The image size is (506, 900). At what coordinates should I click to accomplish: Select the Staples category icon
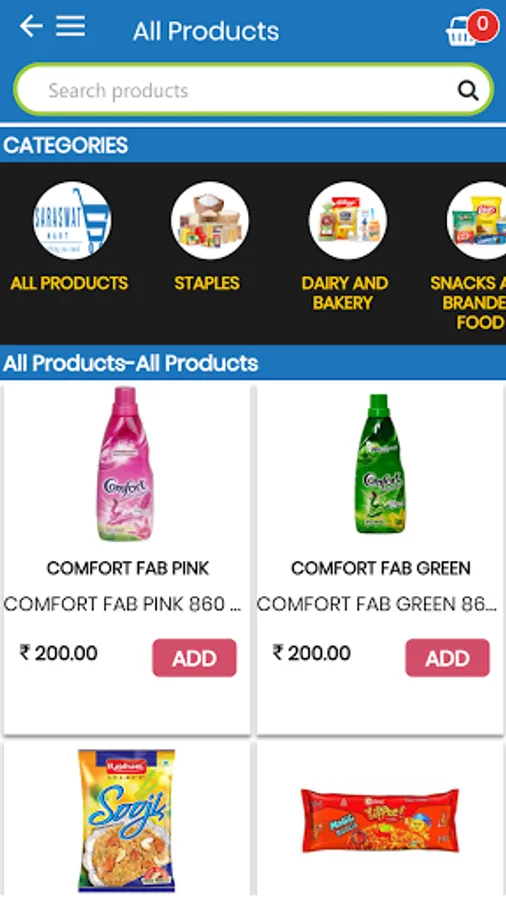(x=209, y=221)
